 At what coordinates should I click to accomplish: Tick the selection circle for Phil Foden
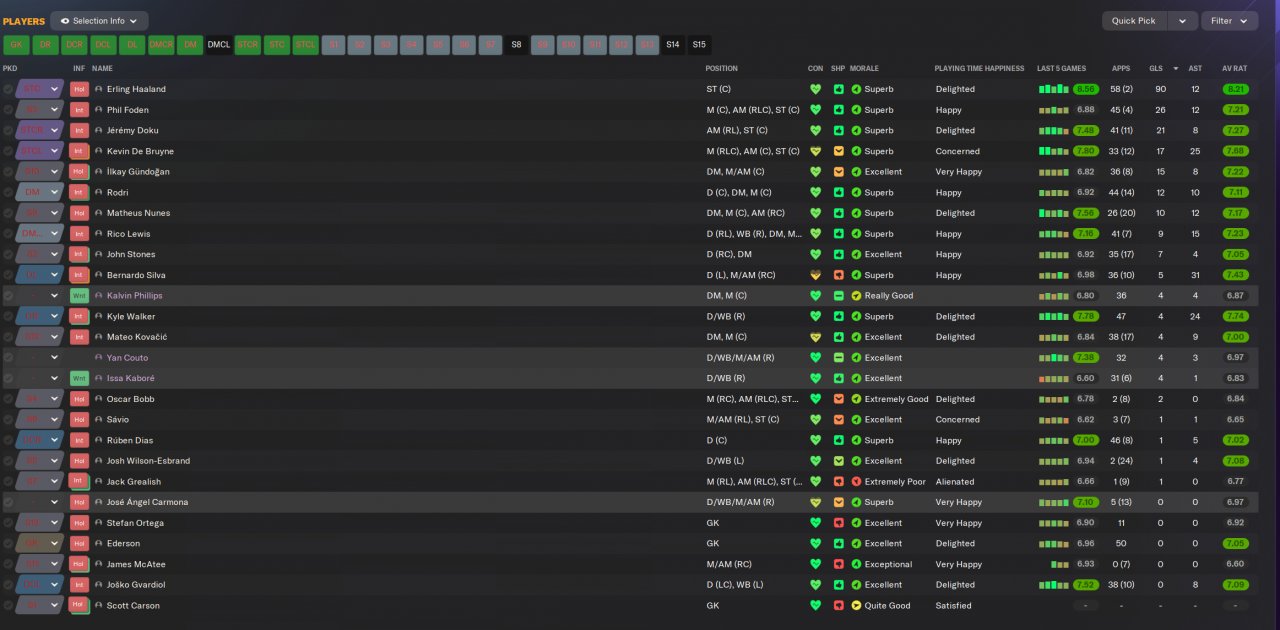[x=8, y=110]
